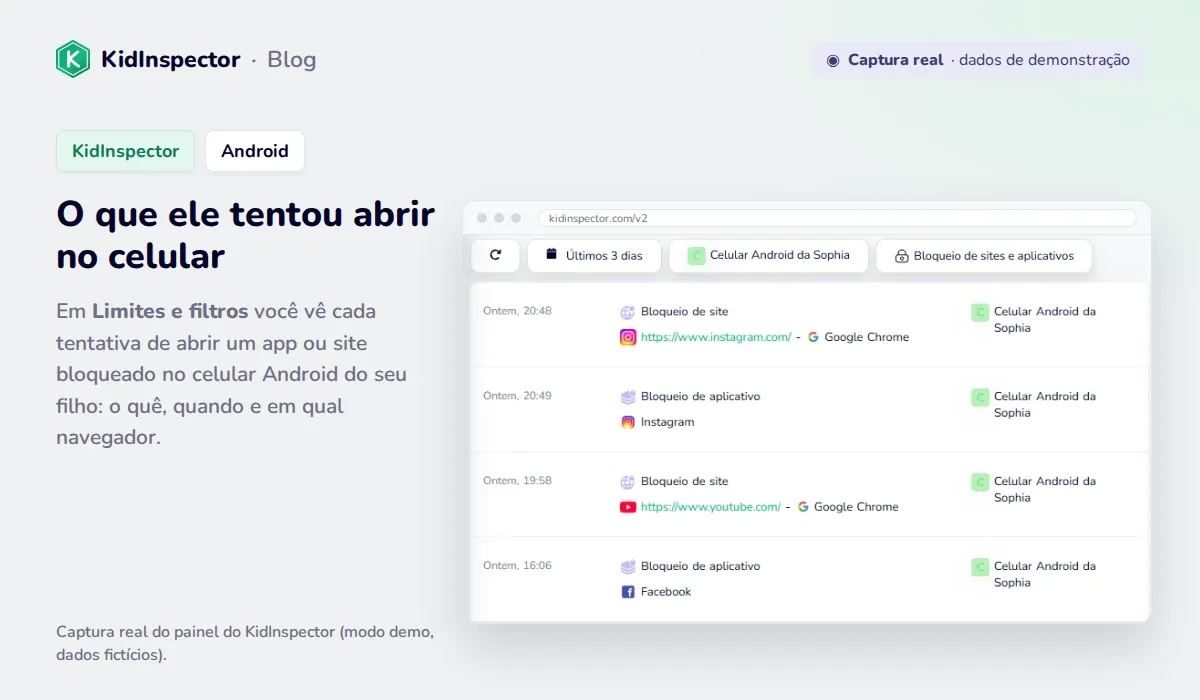Click the device C icon in the 20:48 row

click(x=980, y=313)
